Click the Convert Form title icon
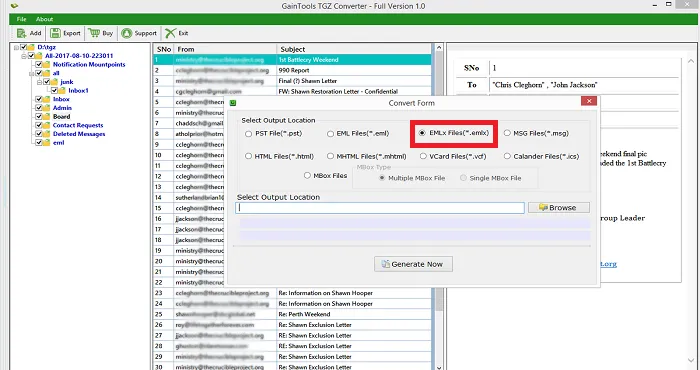The width and height of the screenshot is (700, 370). (233, 103)
